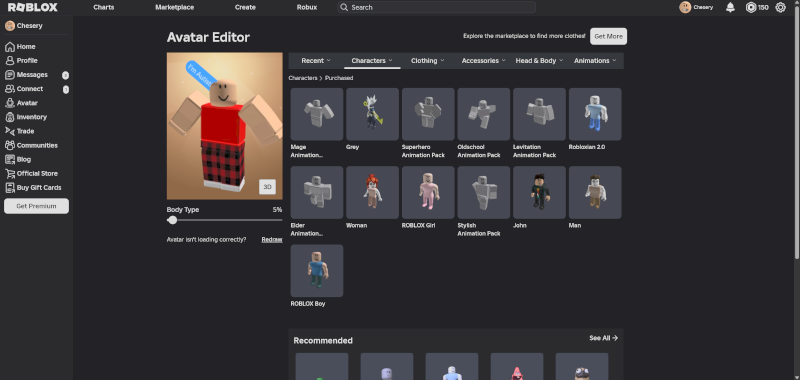This screenshot has width=800, height=380.
Task: Open the Robux balance icon
Action: [751, 7]
